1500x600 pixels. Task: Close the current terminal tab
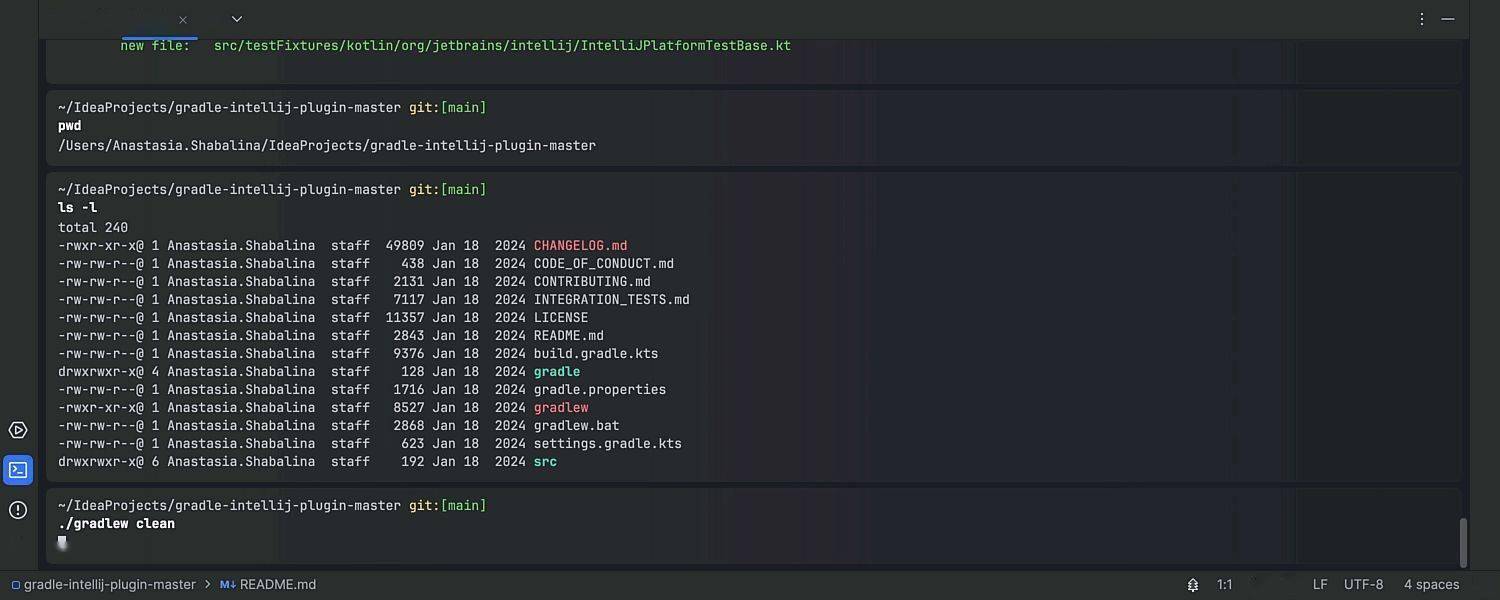tap(183, 18)
